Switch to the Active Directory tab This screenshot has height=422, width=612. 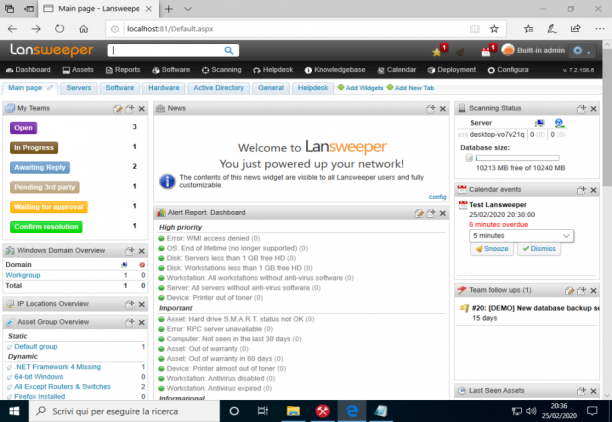(219, 88)
